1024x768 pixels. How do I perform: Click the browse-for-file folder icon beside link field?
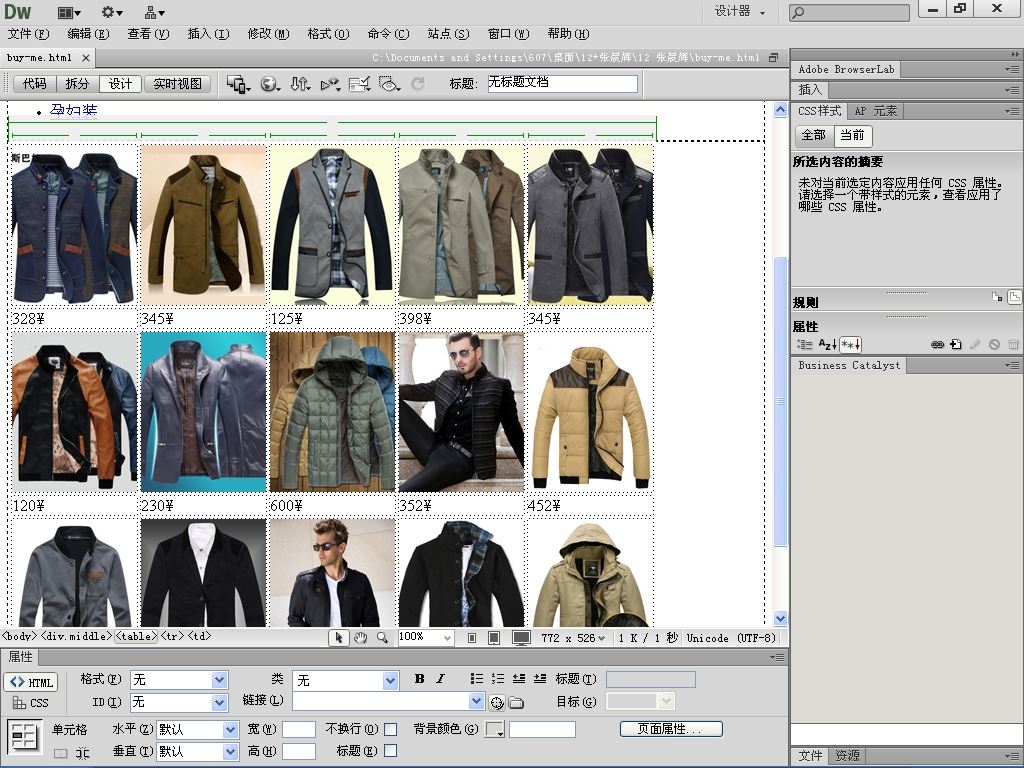516,702
